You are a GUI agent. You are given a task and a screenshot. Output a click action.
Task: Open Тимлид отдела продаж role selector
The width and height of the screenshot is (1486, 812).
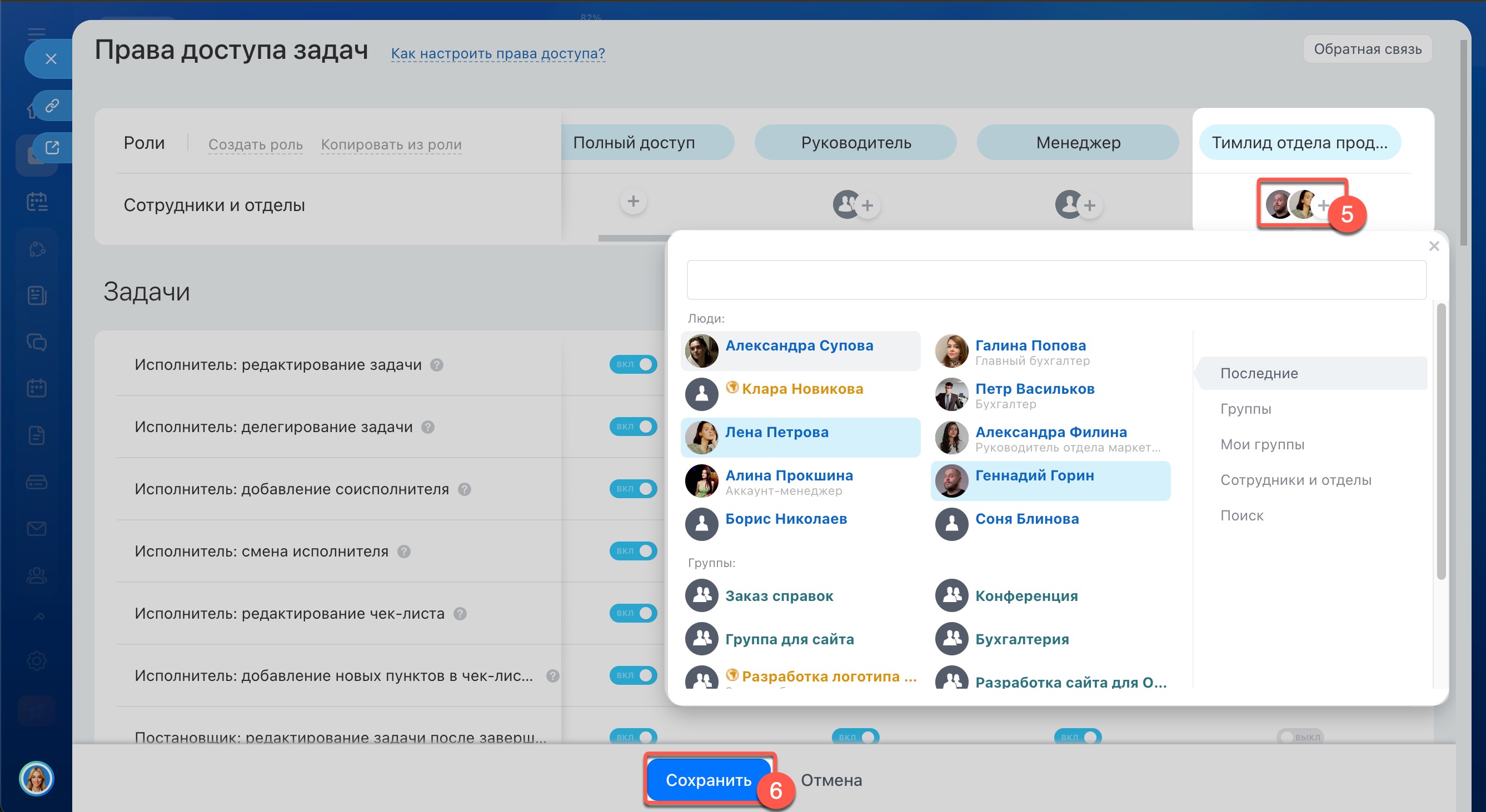pos(1299,142)
